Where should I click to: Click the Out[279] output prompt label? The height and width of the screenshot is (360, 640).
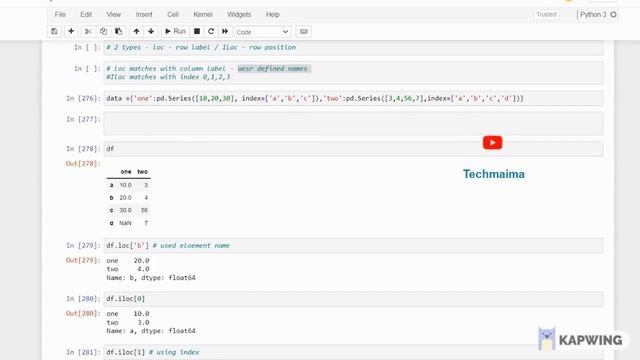pyautogui.click(x=83, y=260)
